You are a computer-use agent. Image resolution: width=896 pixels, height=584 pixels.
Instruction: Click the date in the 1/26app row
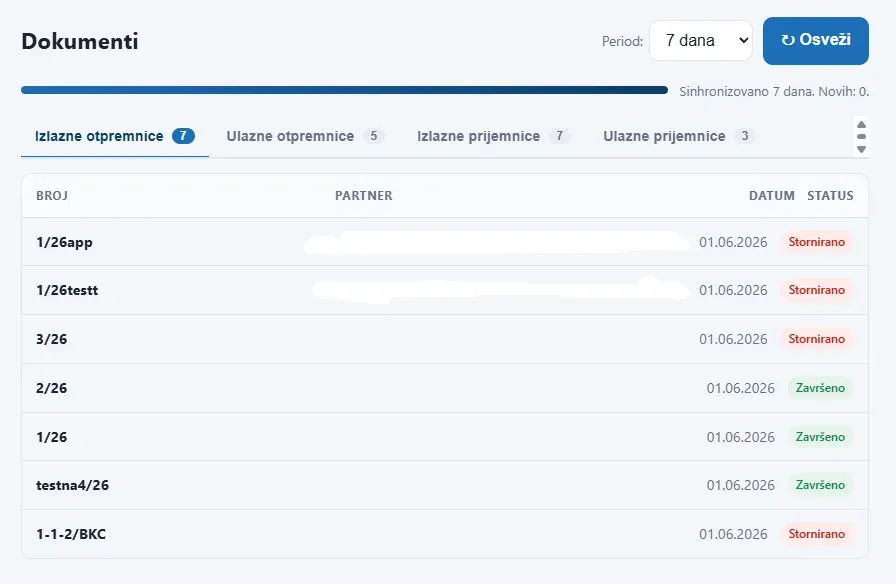point(733,242)
